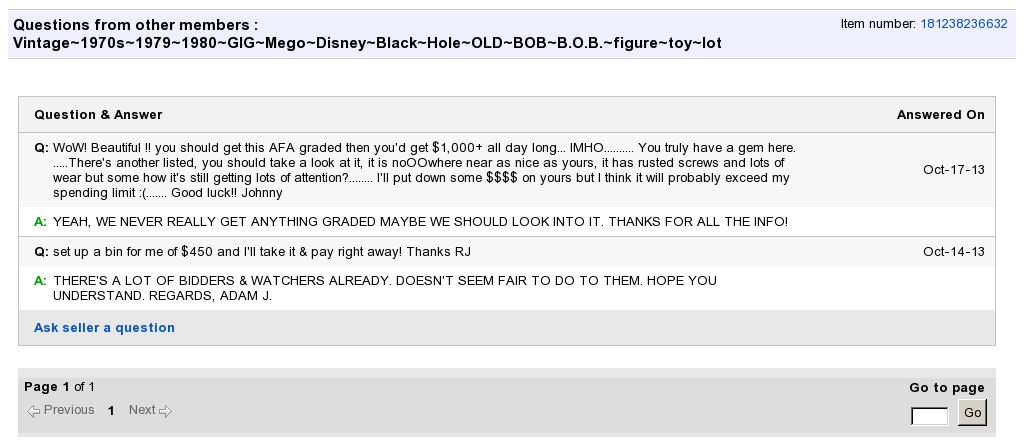This screenshot has width=1024, height=447.
Task: Click the Vintage Black Hole listing title
Action: coord(367,44)
